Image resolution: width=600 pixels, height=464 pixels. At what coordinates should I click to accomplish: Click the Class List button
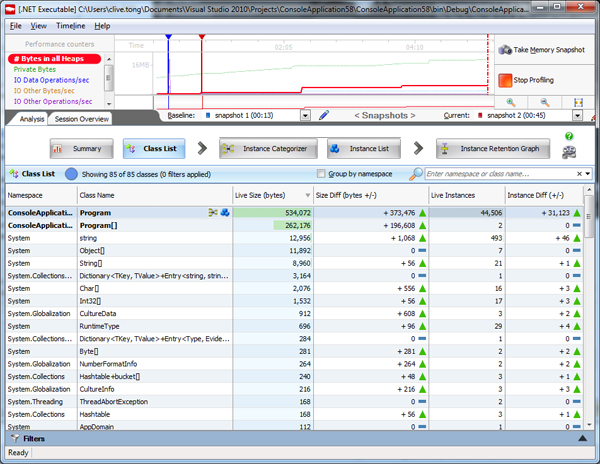coord(154,149)
